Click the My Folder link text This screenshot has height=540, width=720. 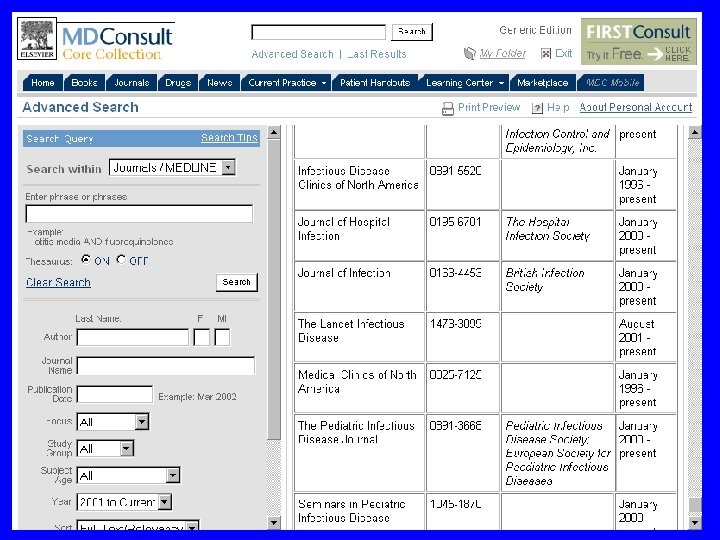click(x=502, y=54)
